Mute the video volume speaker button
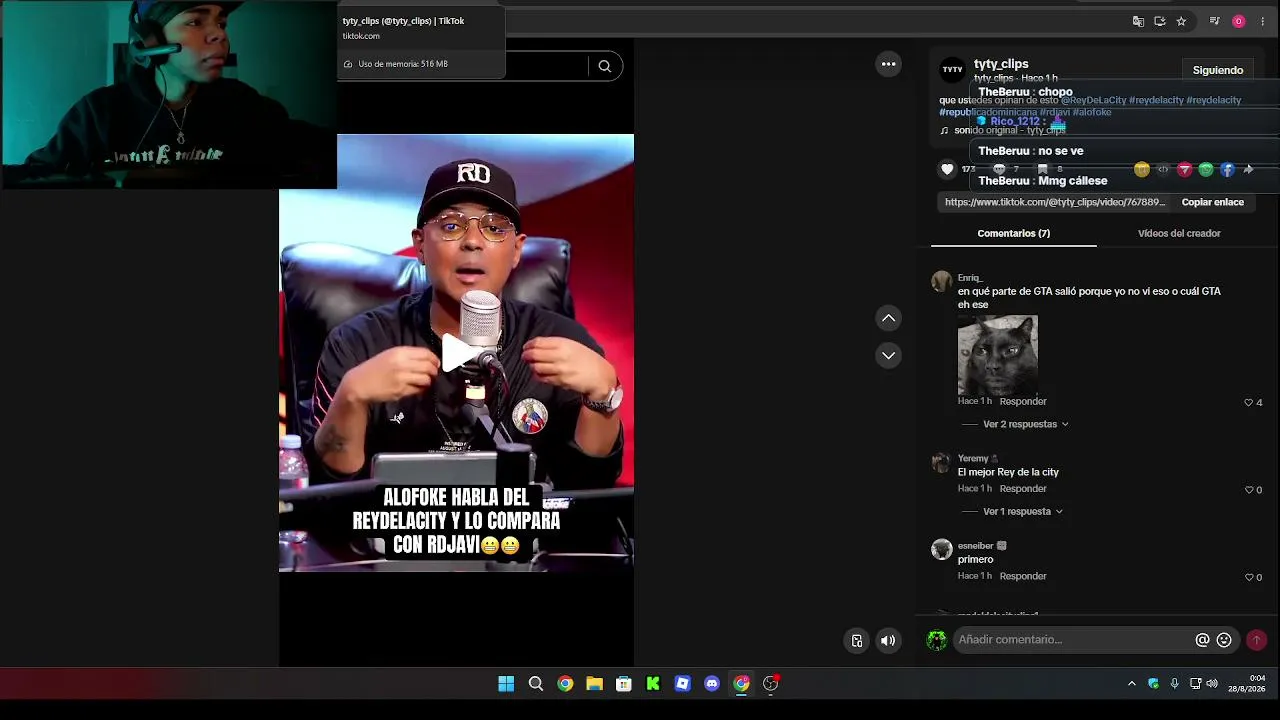Viewport: 1280px width, 720px height. click(x=888, y=641)
